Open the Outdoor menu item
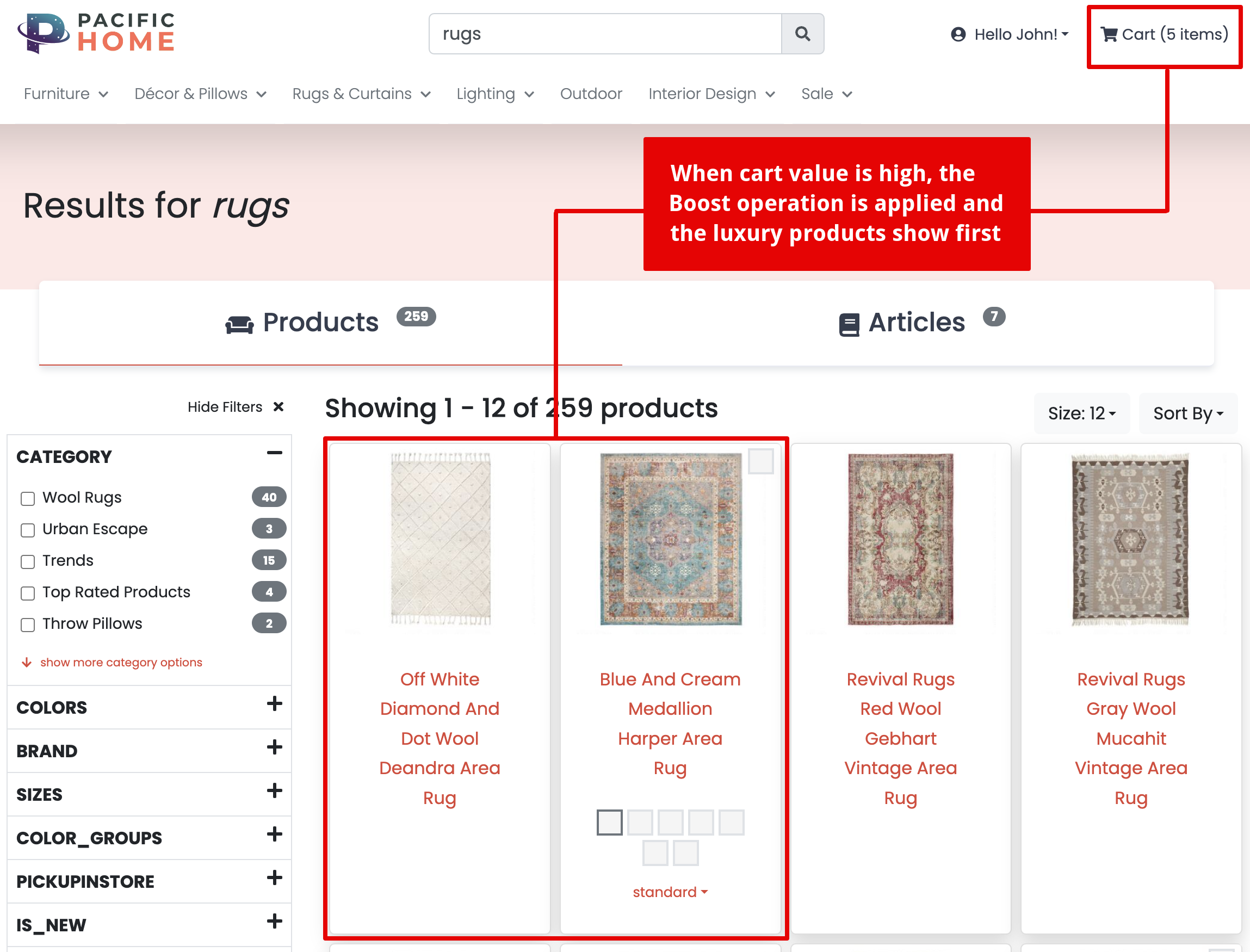The width and height of the screenshot is (1250, 952). (590, 94)
